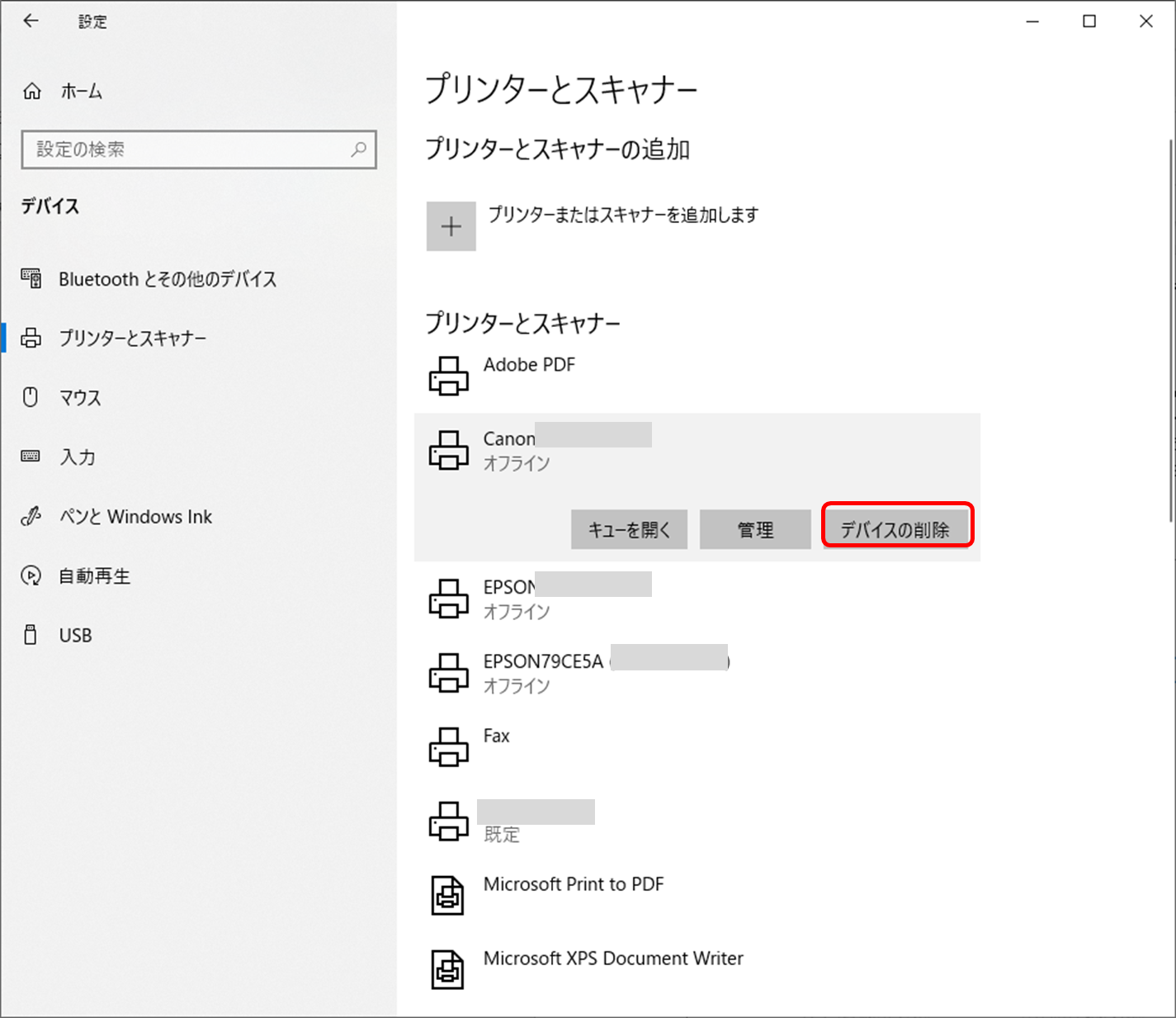
Task: Click the Microsoft Print to PDF icon
Action: [448, 896]
